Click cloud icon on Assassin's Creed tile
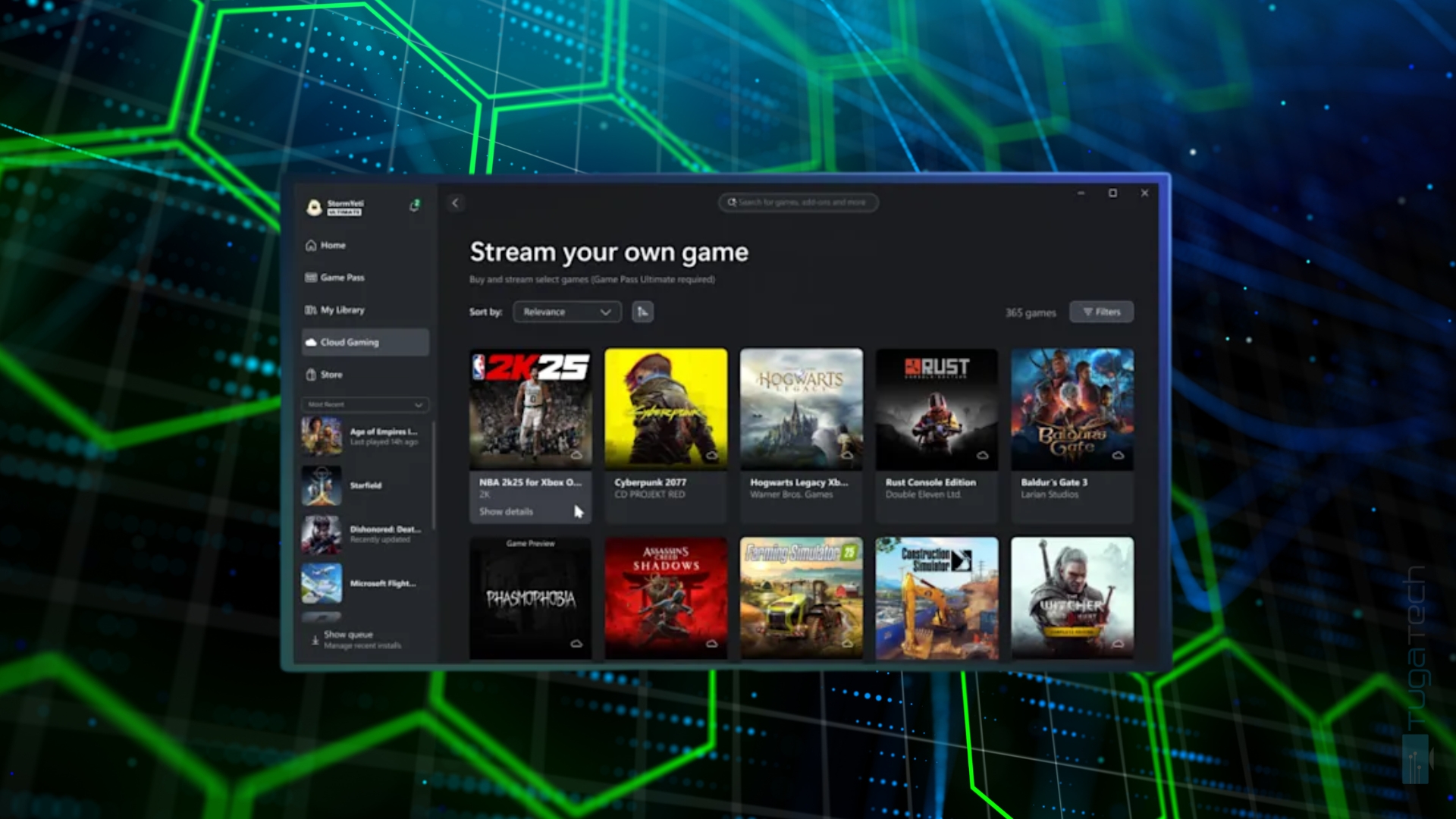1456x819 pixels. [711, 644]
